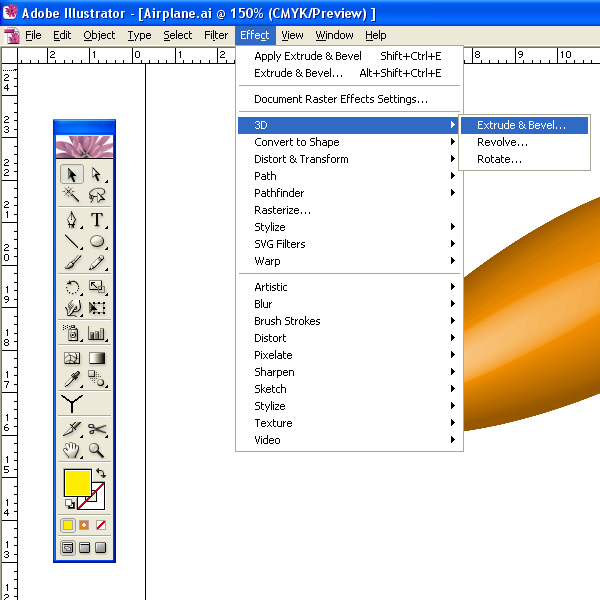Select the Pen tool
The image size is (600, 600).
72,220
